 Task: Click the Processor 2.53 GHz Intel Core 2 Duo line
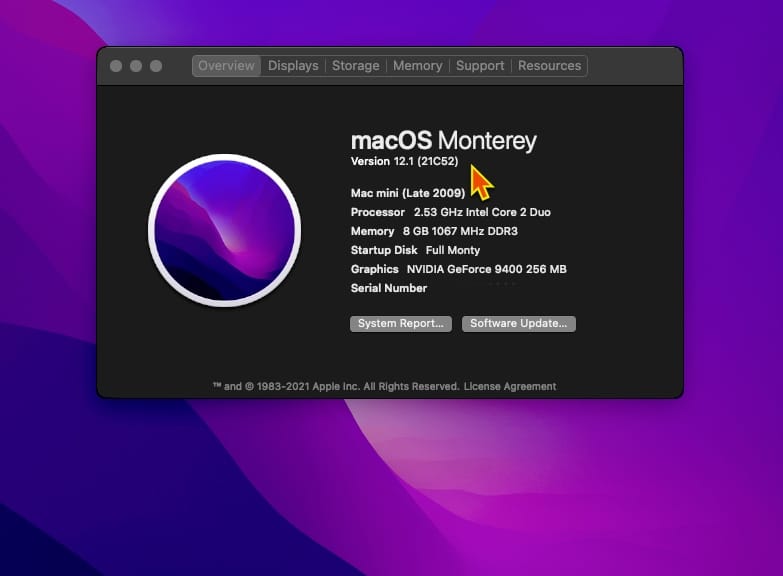click(450, 212)
